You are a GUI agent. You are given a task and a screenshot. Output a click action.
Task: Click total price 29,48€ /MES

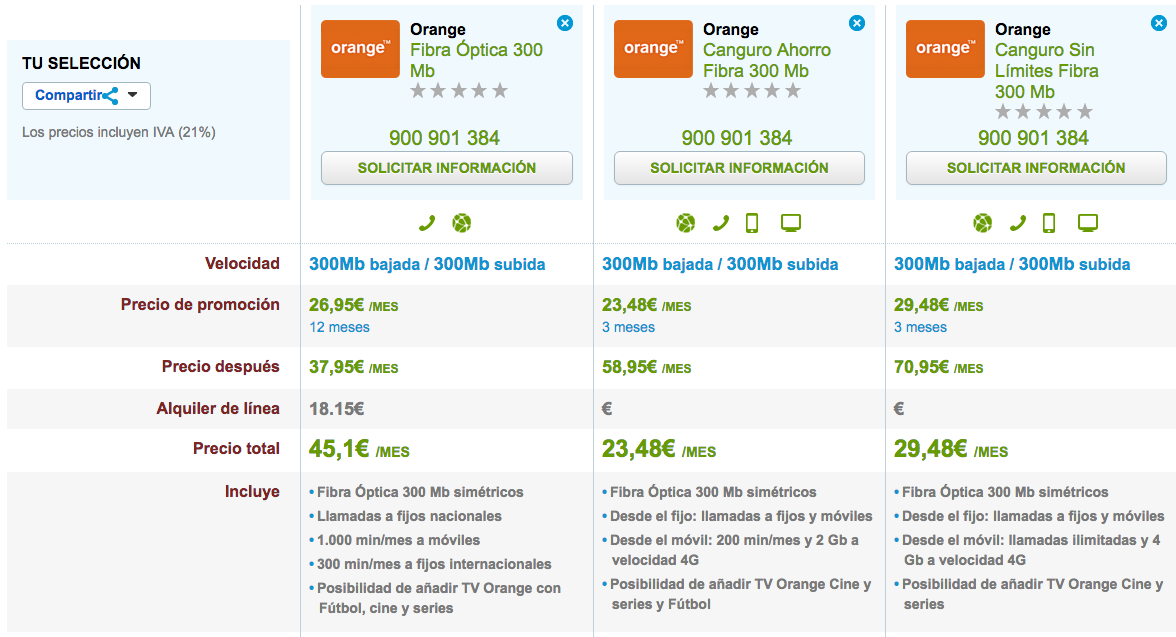[951, 449]
